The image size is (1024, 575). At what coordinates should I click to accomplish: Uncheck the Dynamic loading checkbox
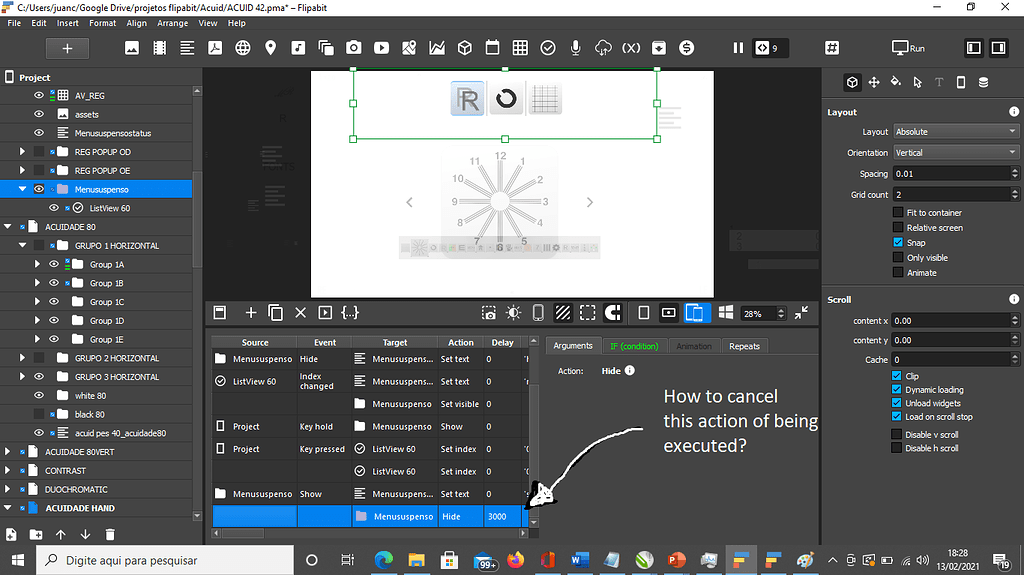pyautogui.click(x=897, y=390)
